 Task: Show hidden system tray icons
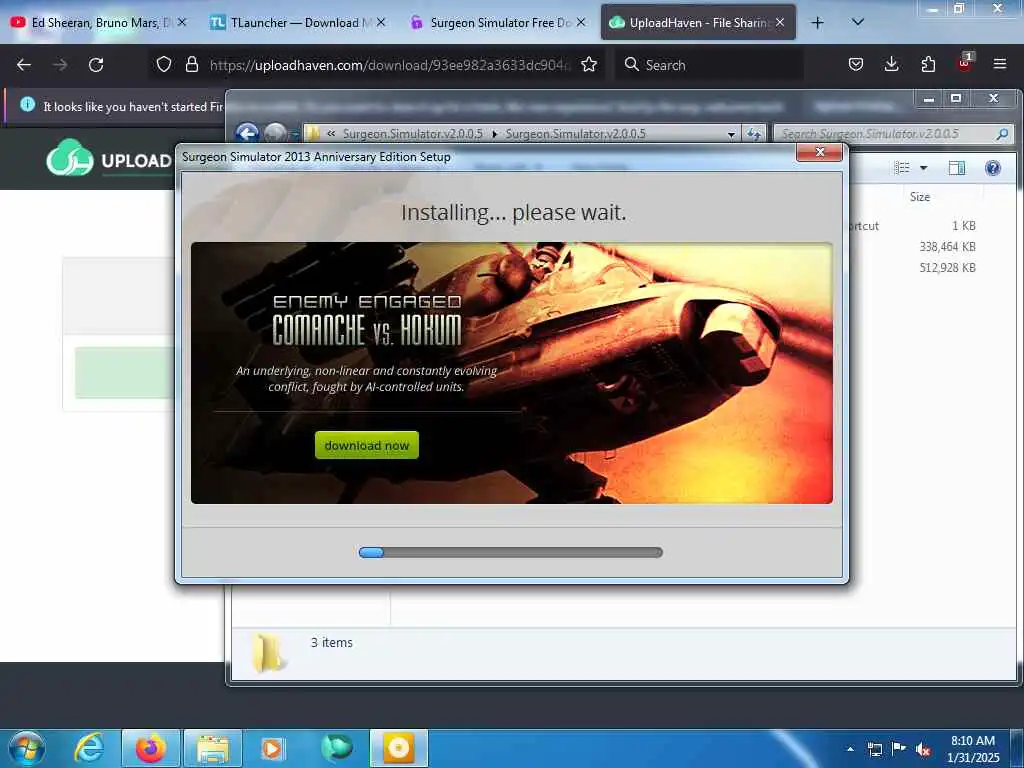[850, 749]
